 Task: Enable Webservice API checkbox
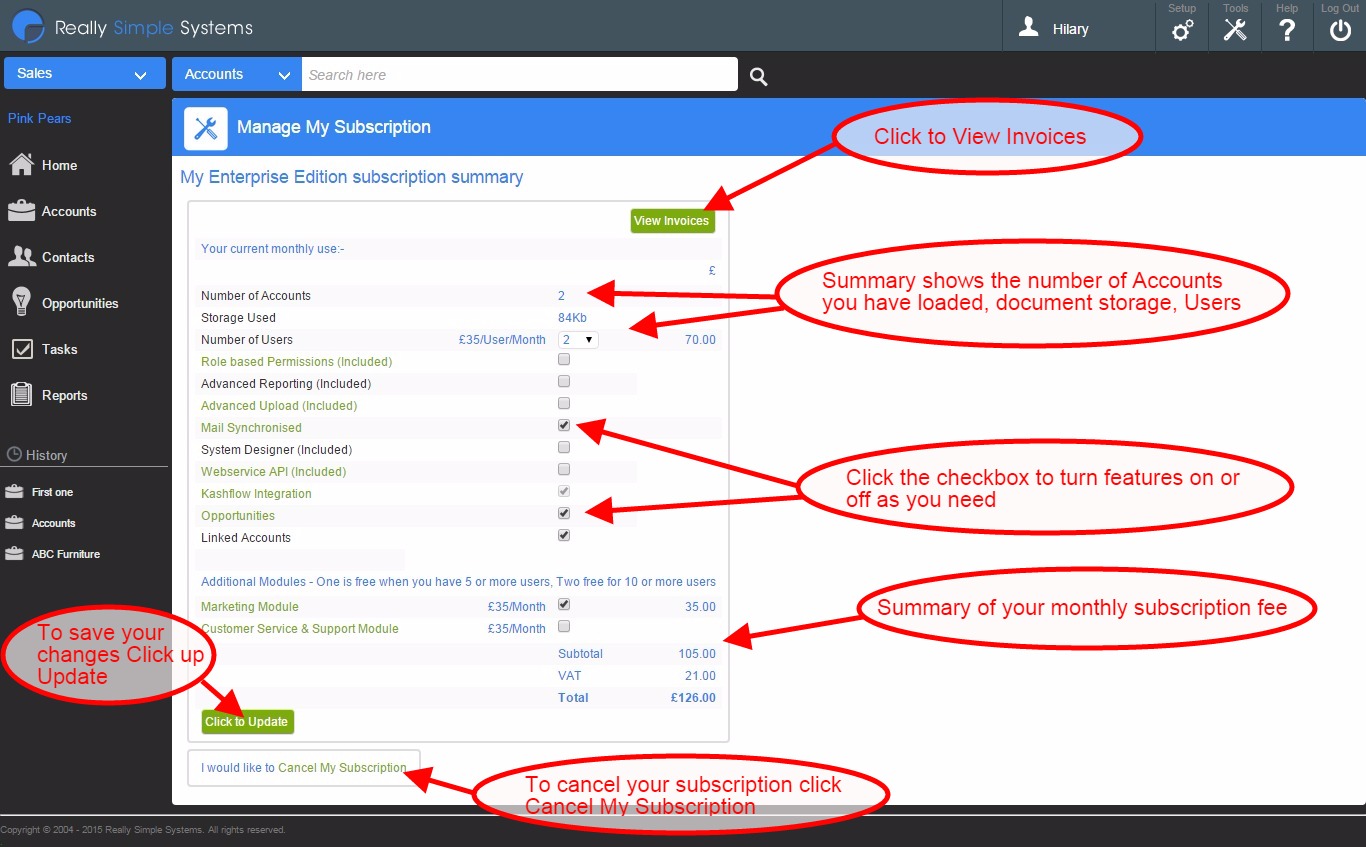pos(564,469)
